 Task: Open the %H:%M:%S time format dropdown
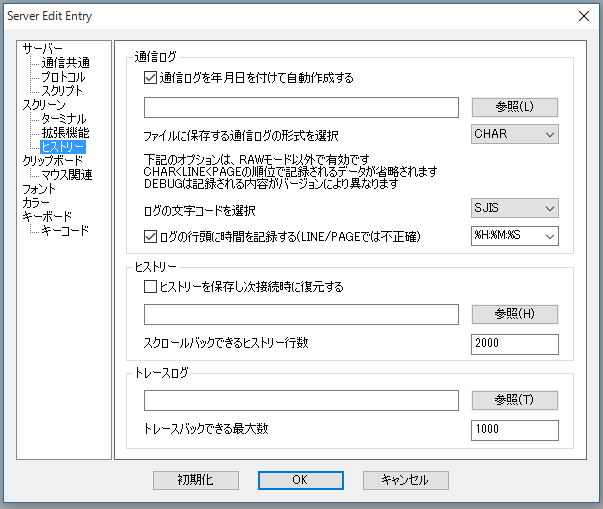(514, 237)
